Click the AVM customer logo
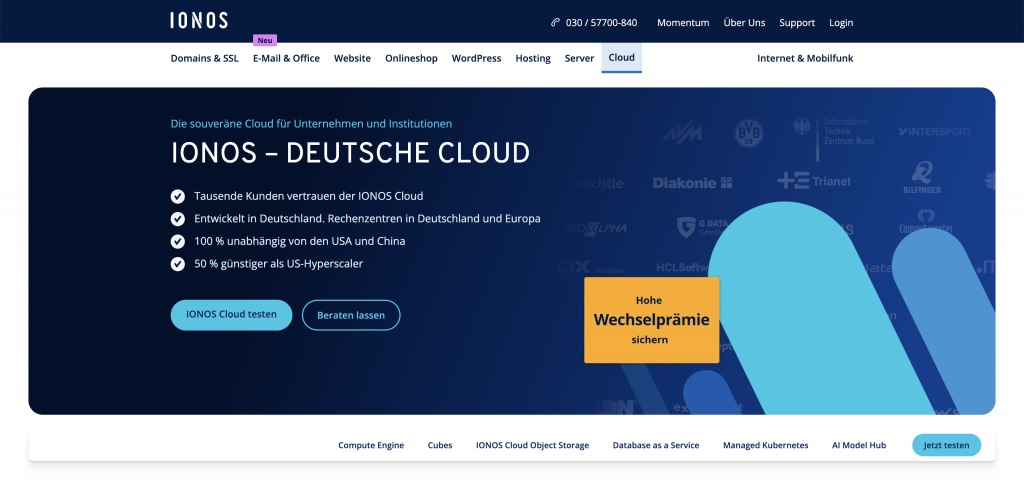The width and height of the screenshot is (1024, 485). point(682,133)
